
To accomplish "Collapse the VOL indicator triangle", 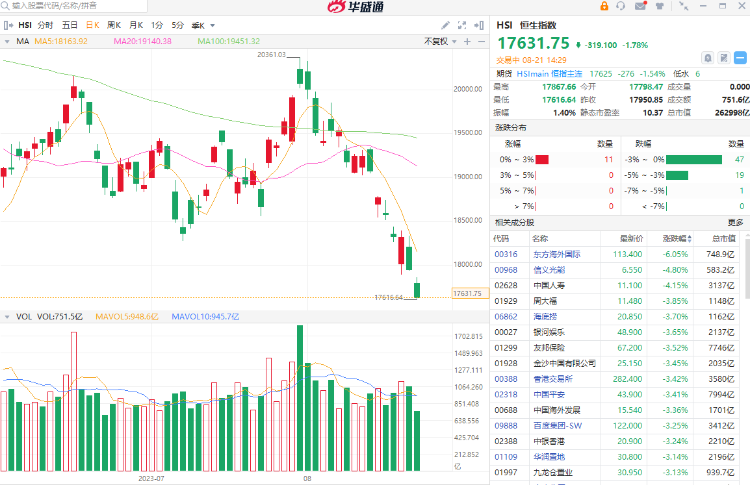I will (x=7, y=316).
